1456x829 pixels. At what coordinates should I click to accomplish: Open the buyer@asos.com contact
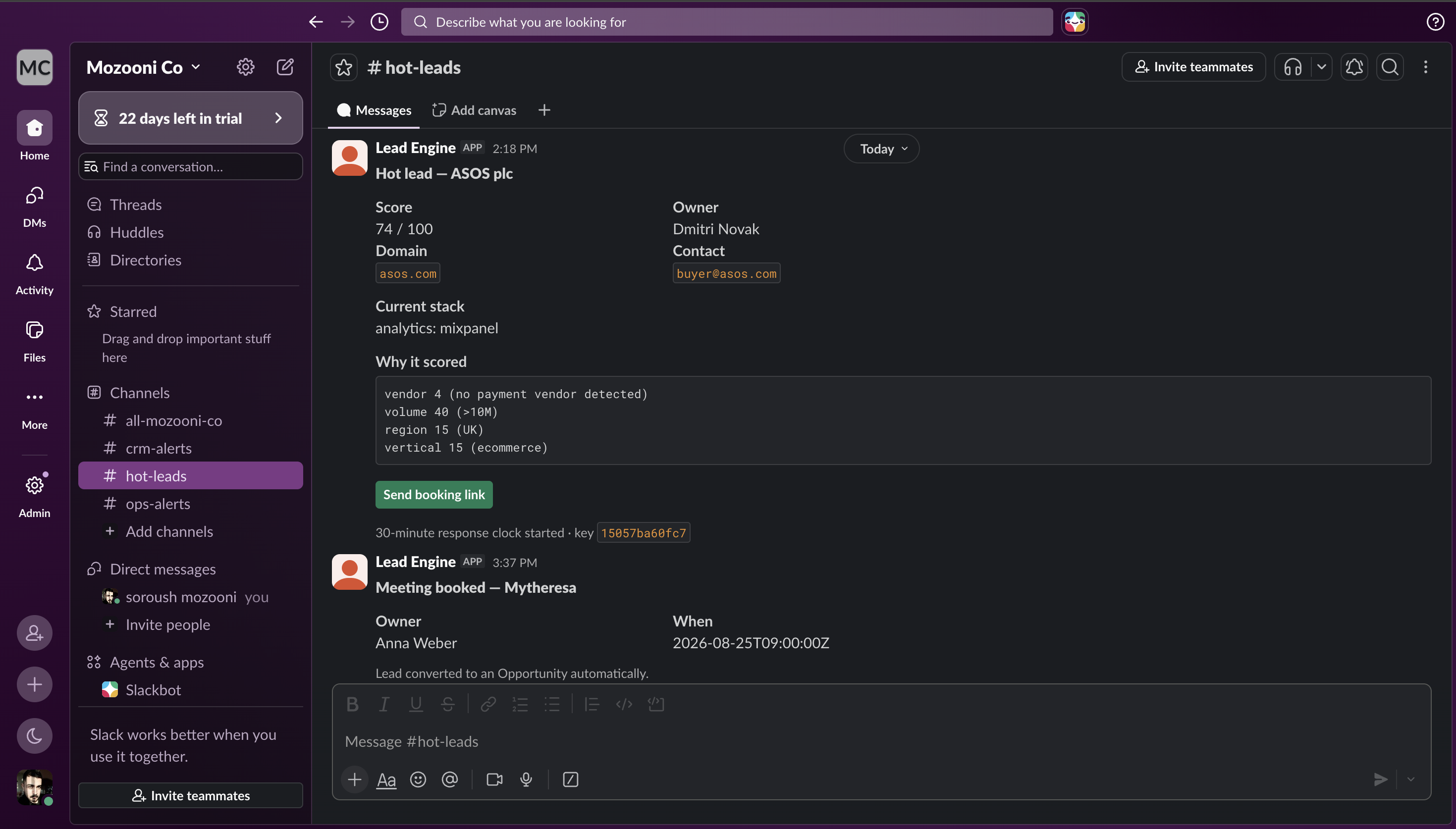point(726,273)
